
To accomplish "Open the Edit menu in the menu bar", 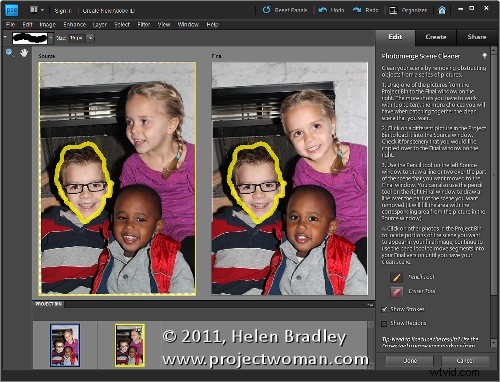I will pos(28,24).
